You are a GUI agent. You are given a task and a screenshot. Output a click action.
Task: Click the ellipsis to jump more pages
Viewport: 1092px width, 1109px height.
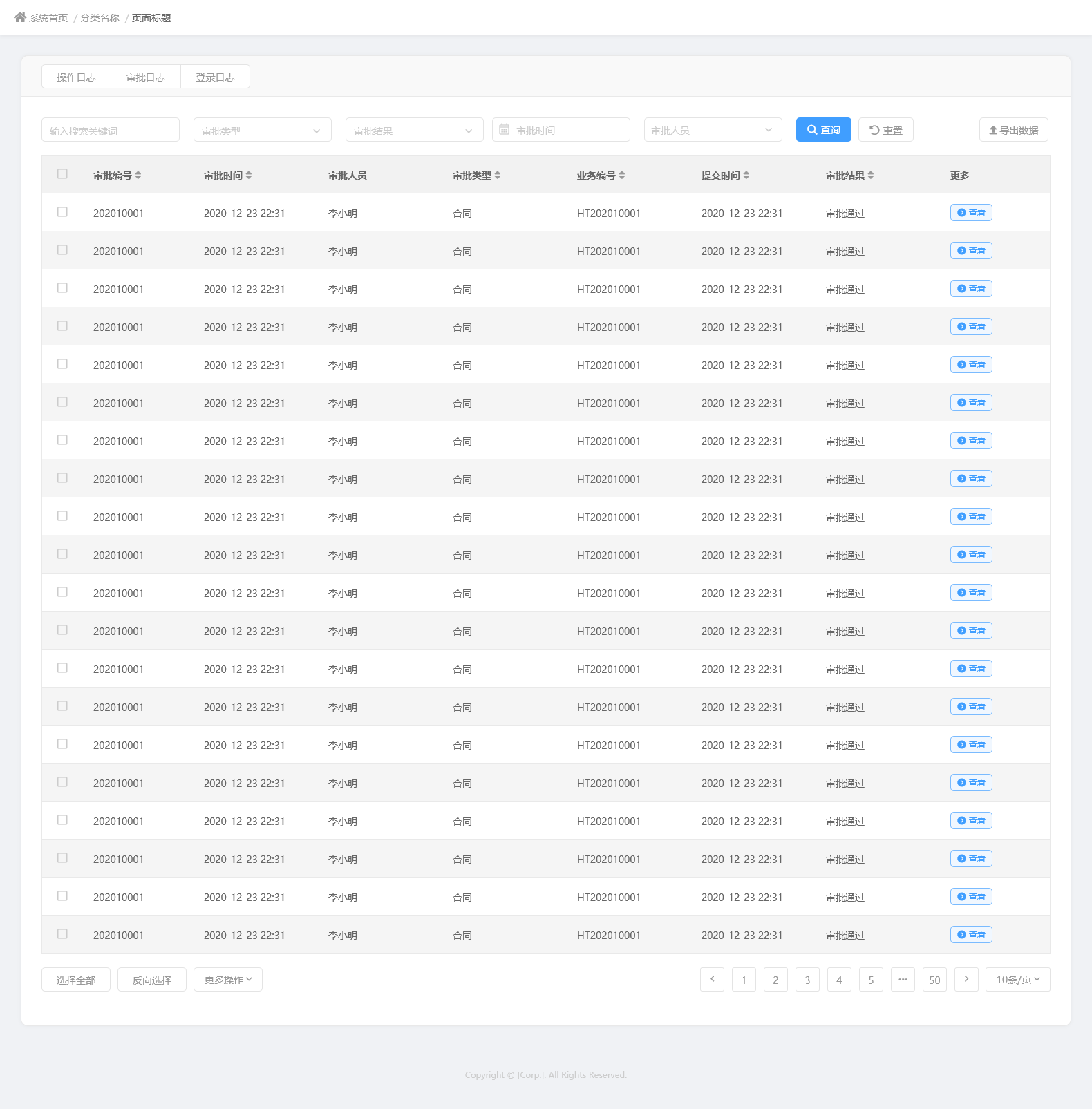tap(903, 979)
